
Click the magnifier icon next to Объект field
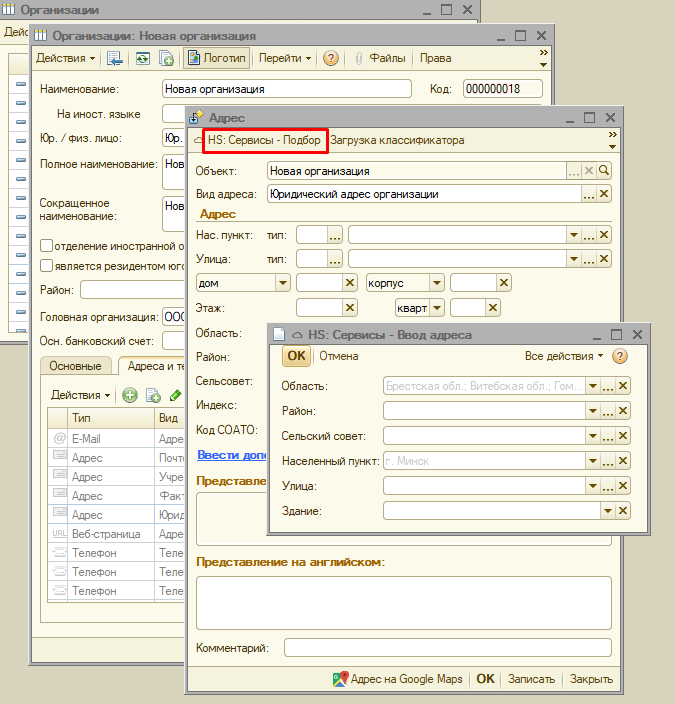pos(604,171)
